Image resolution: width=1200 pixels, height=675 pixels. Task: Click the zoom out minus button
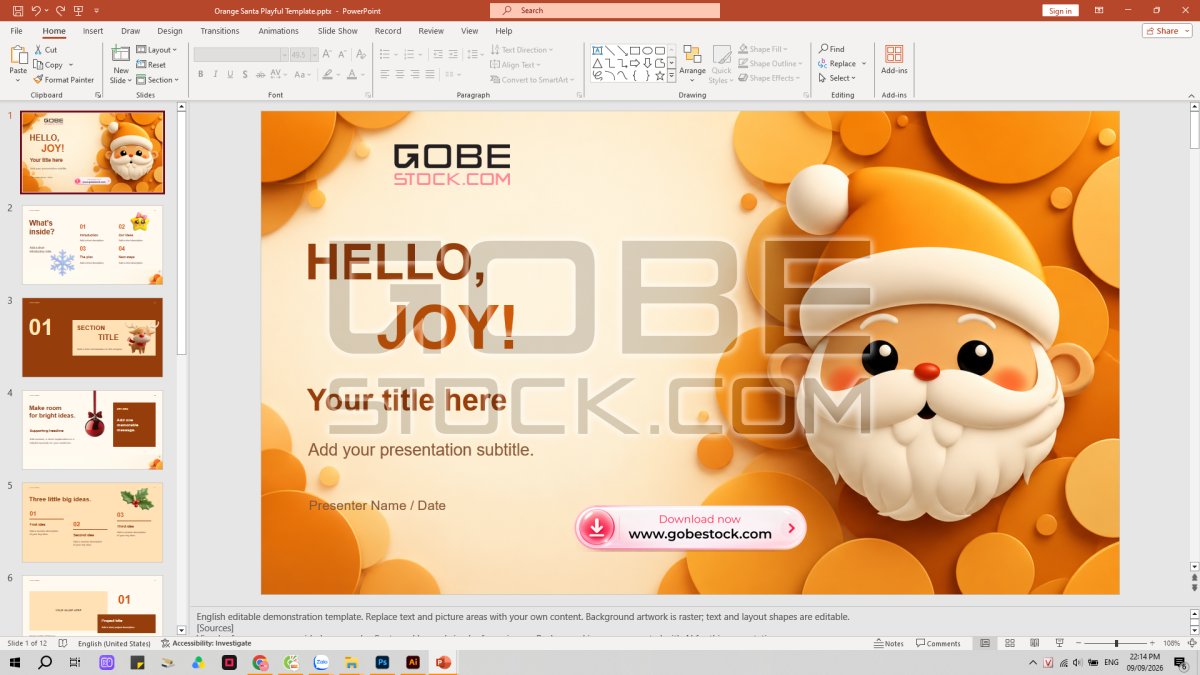[x=1080, y=643]
